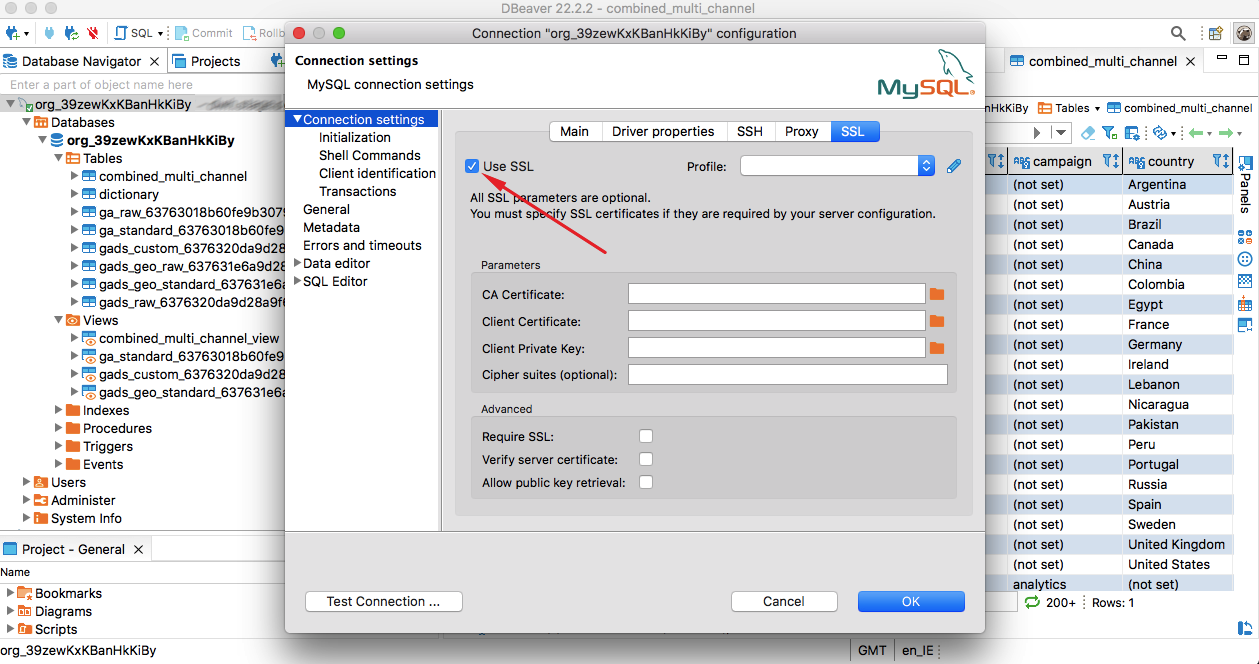This screenshot has width=1259, height=664.
Task: Click the Test Connection button
Action: (384, 601)
